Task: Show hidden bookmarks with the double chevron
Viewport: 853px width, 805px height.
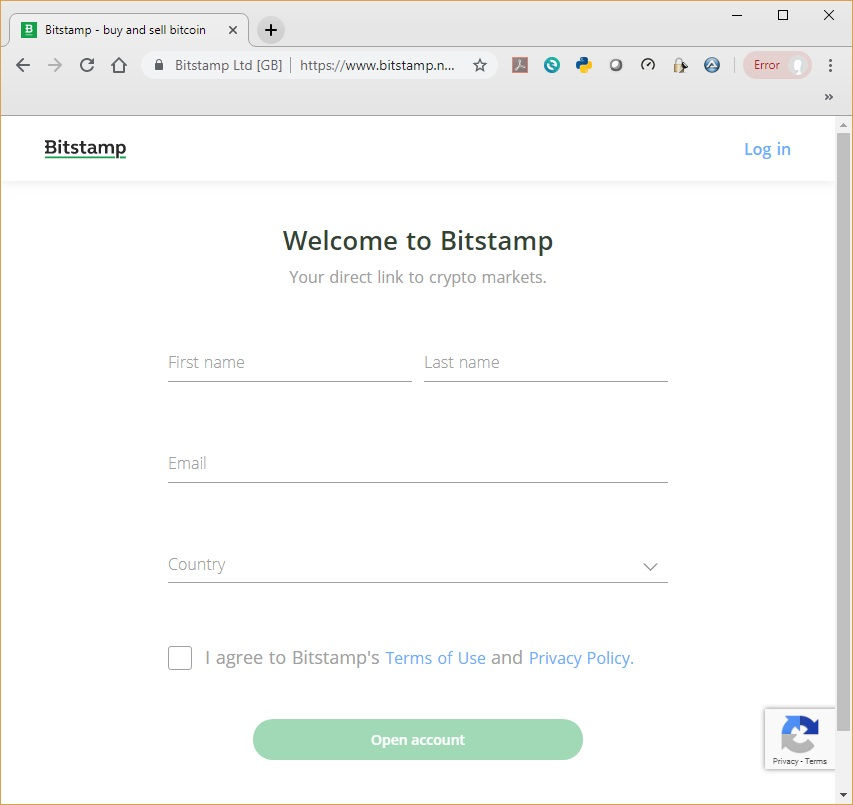Action: (x=829, y=97)
